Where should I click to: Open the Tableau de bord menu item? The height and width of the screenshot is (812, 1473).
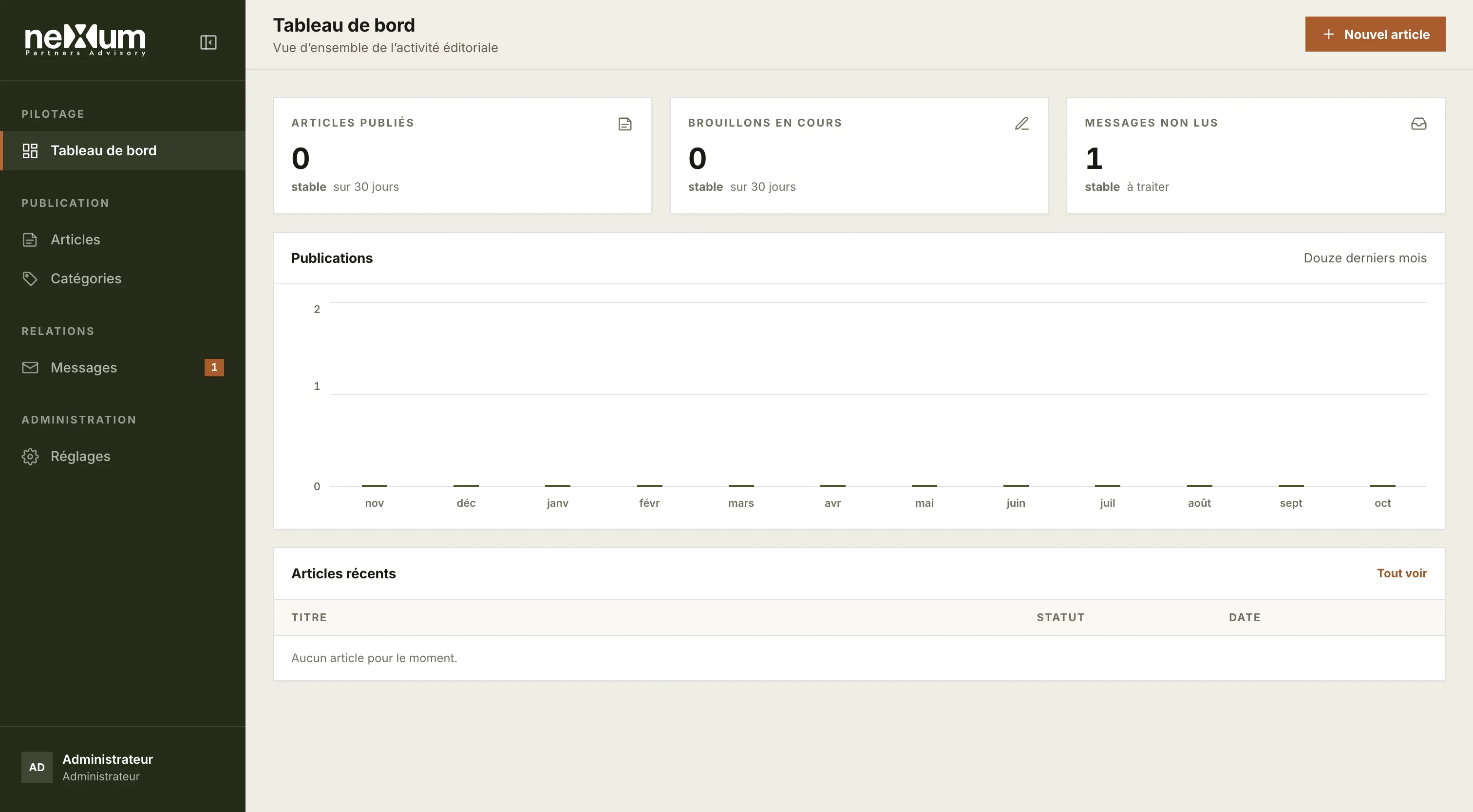tap(123, 151)
